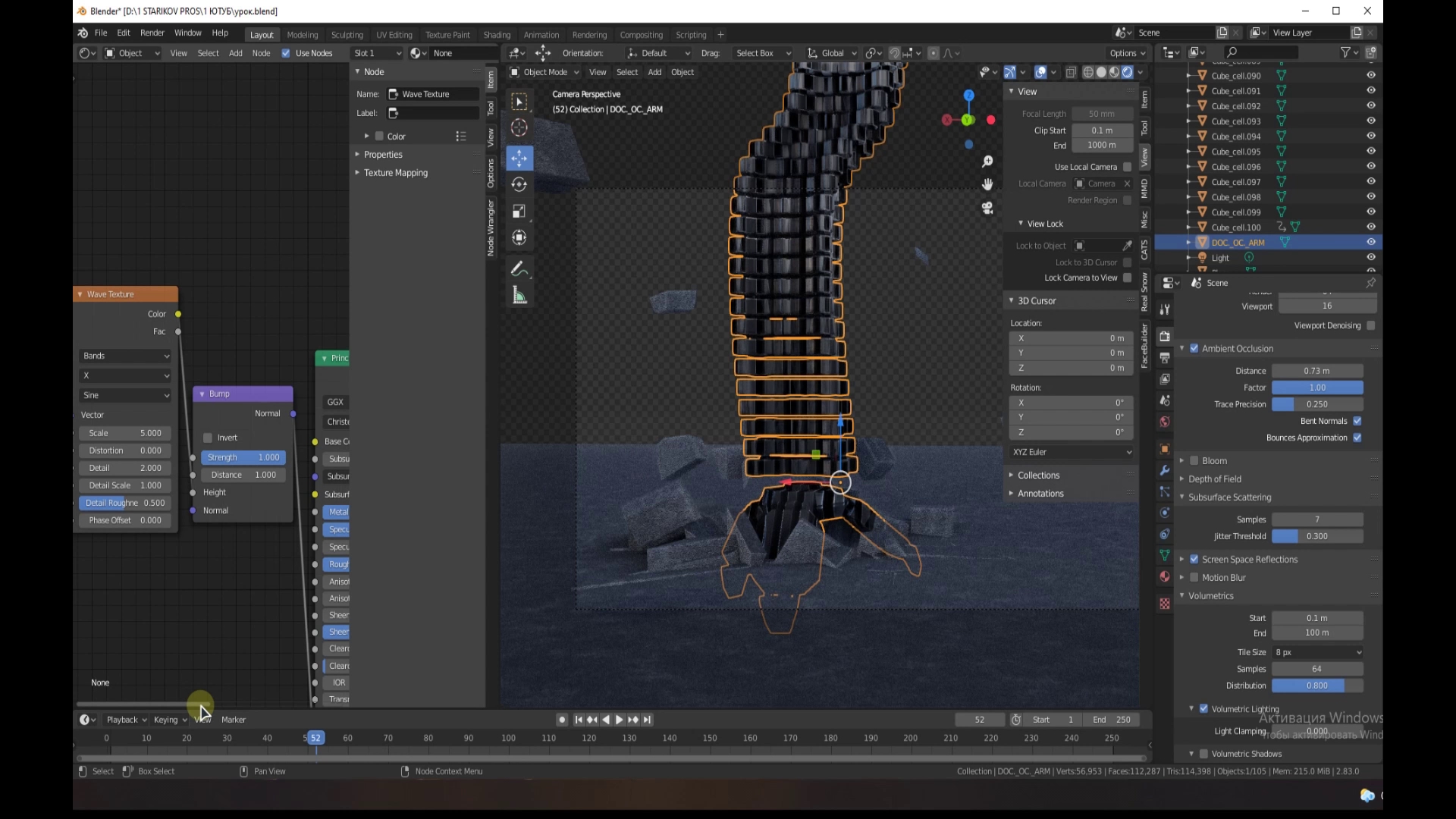Click the Cursor tool icon
The image size is (1456, 819).
click(x=519, y=127)
